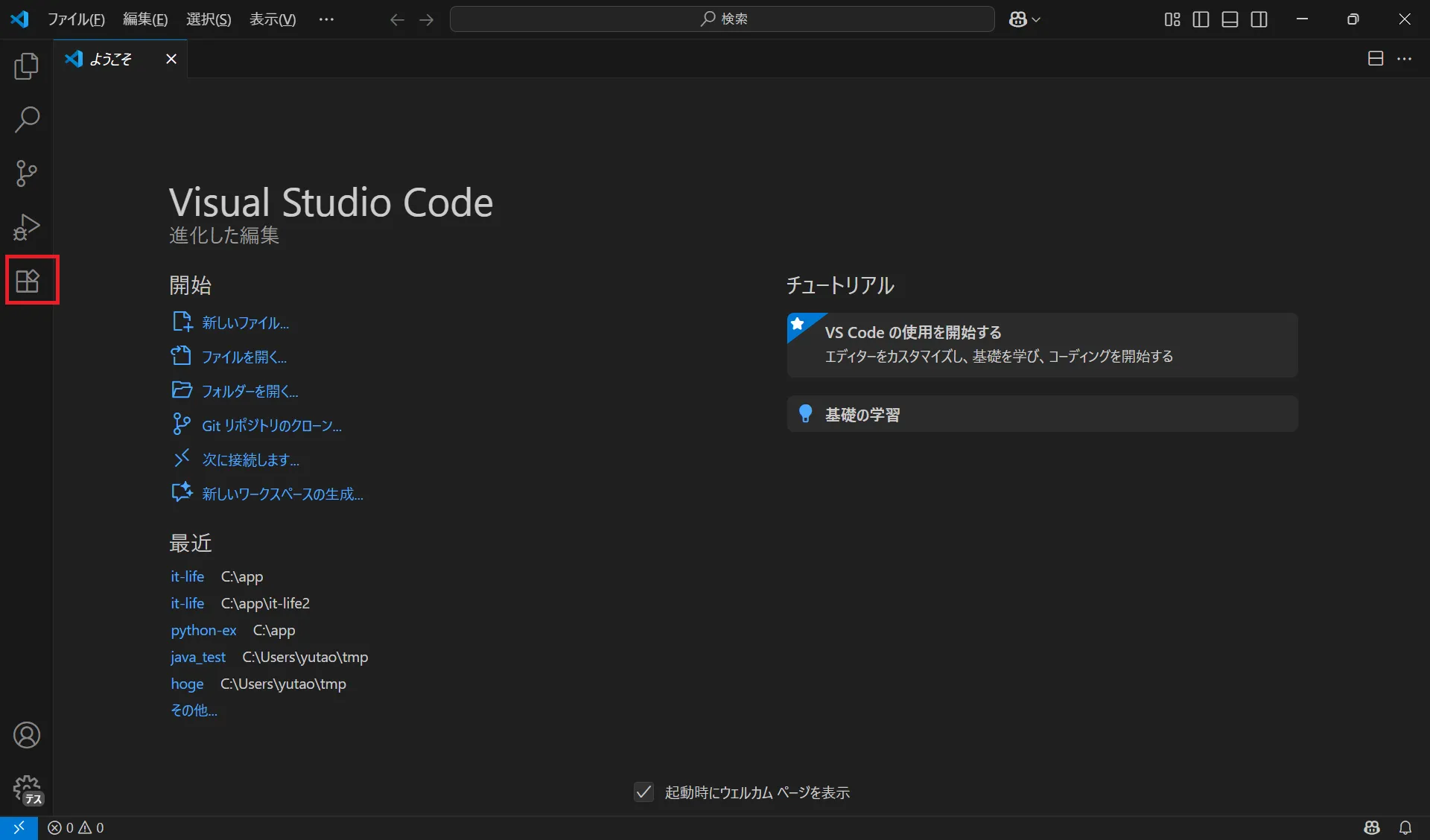Click the remote window indicator in status bar
Viewport: 1430px width, 840px height.
(19, 827)
